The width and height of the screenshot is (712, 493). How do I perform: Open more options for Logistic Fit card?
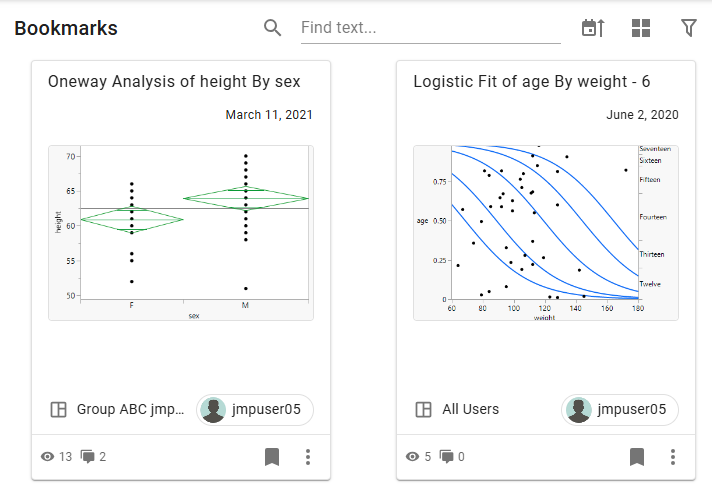pyautogui.click(x=673, y=457)
